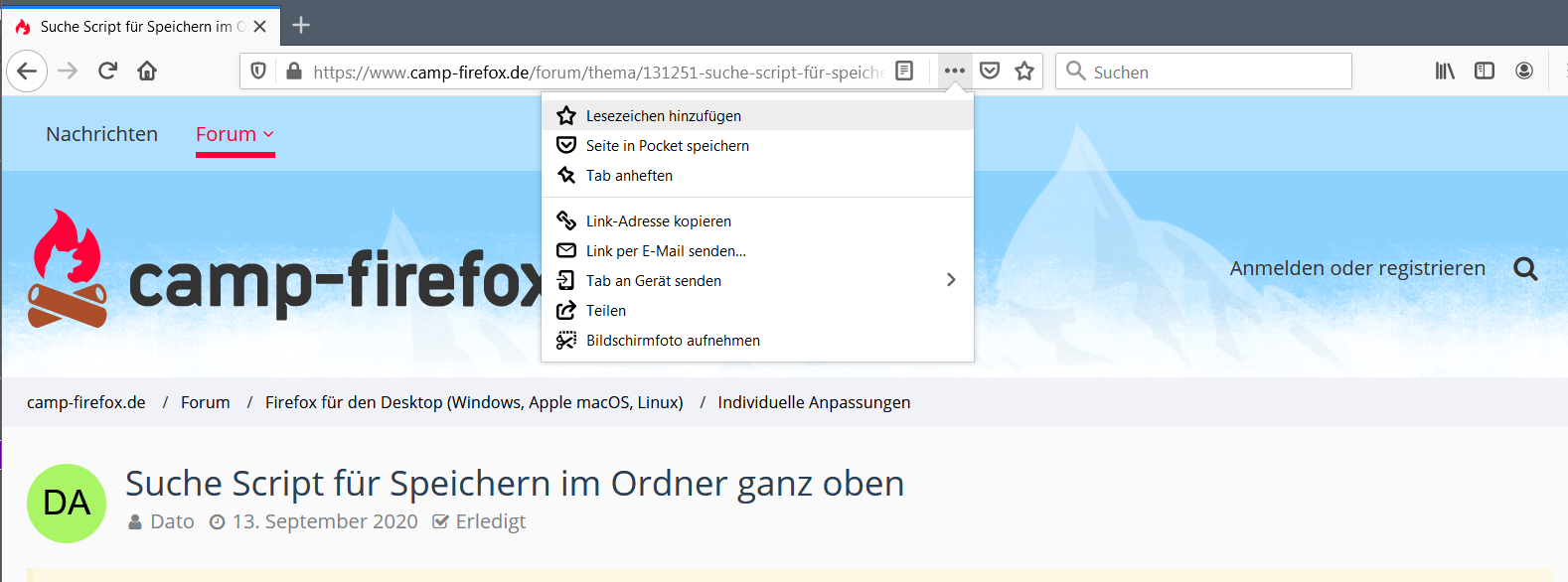Open the Library bookmarks and history icon
This screenshot has height=582, width=1568.
[1445, 71]
